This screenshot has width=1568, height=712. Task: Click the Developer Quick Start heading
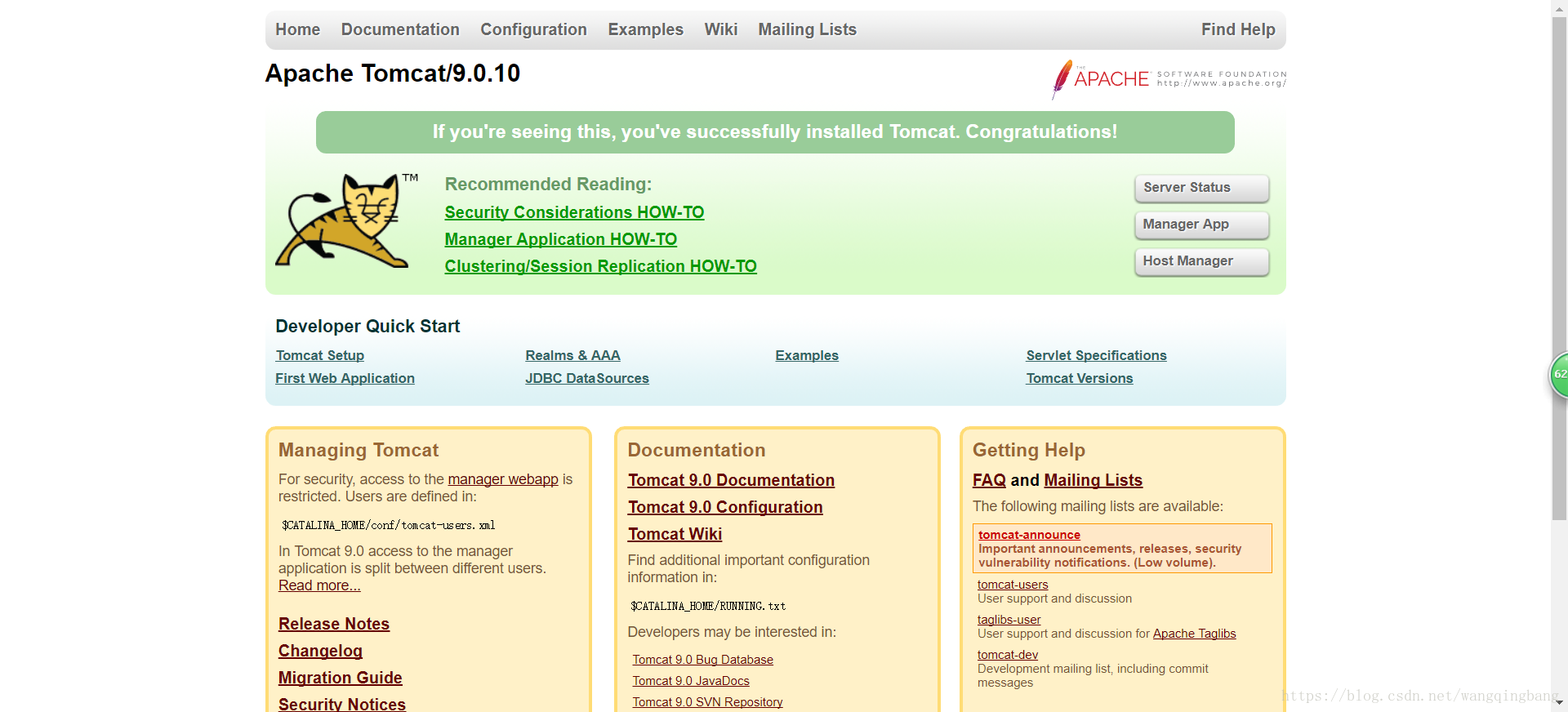coord(367,327)
